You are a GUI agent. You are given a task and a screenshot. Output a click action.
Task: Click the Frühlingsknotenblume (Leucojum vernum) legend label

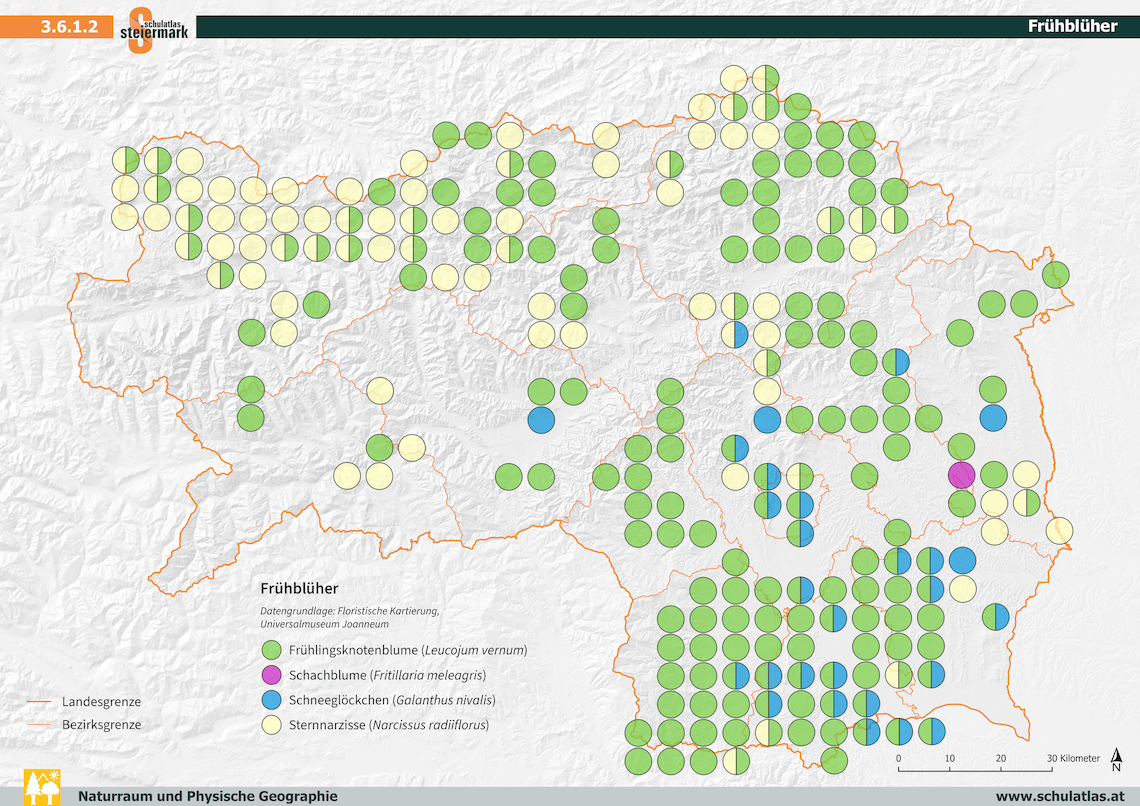coord(407,651)
